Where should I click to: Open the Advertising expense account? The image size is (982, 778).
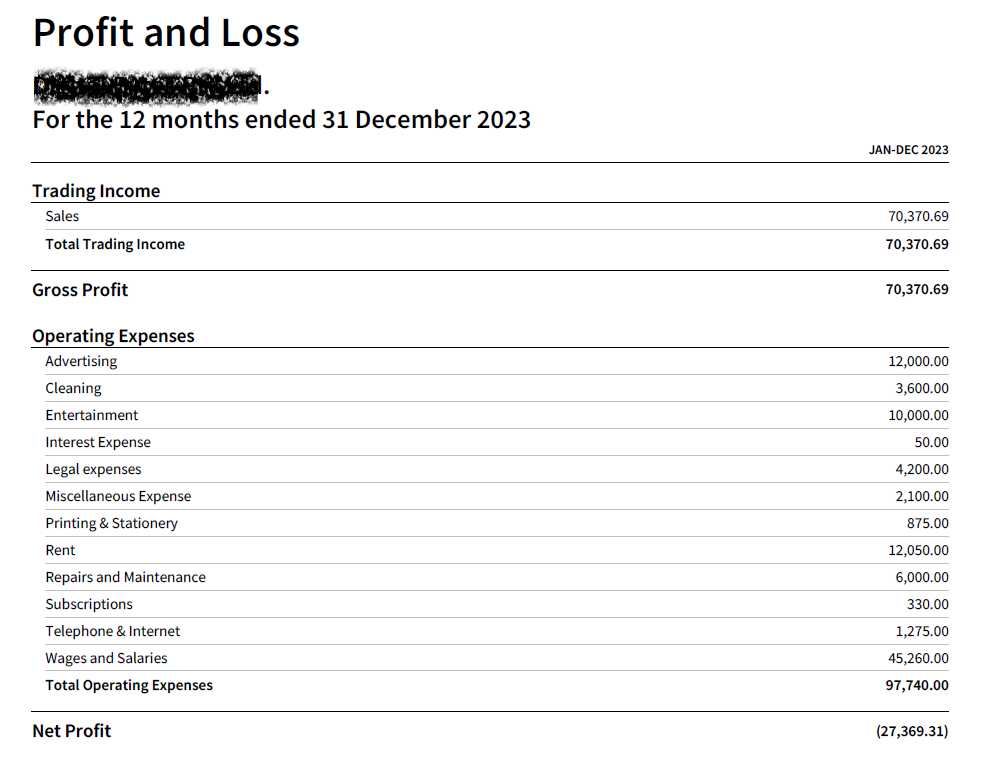[x=81, y=361]
